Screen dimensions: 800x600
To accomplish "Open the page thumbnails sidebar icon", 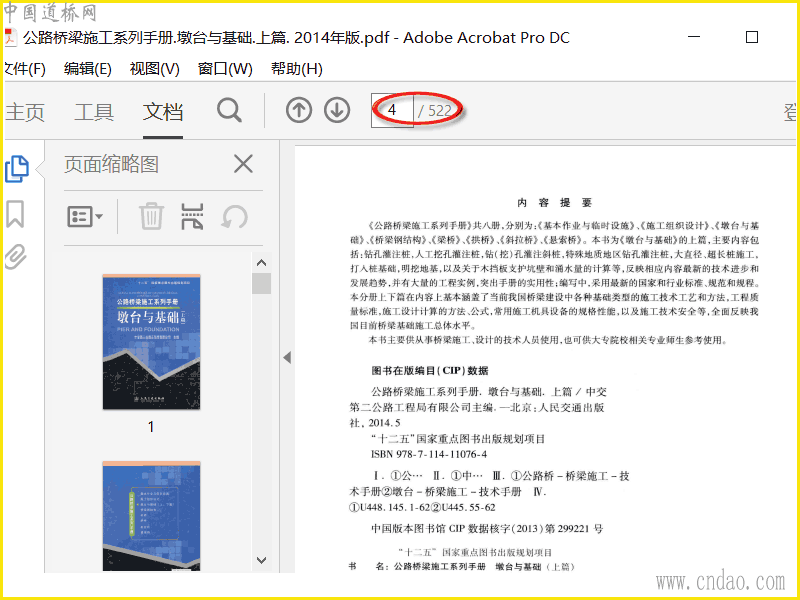I will [x=17, y=169].
